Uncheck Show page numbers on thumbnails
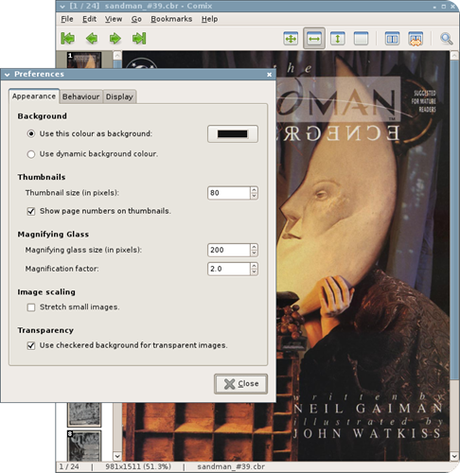 coord(31,211)
